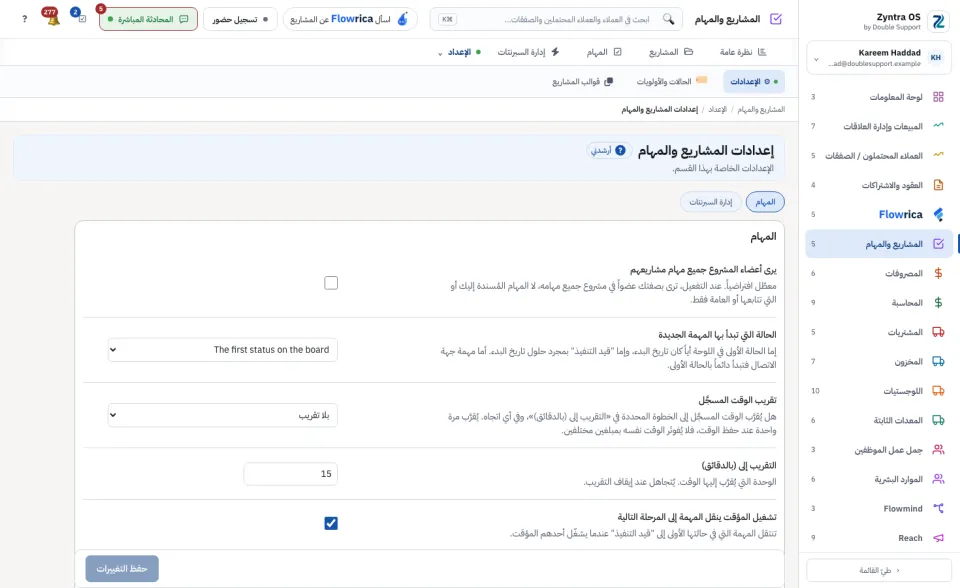Click the المشاريع والمهام checkbox icon in sidebar

pos(938,244)
